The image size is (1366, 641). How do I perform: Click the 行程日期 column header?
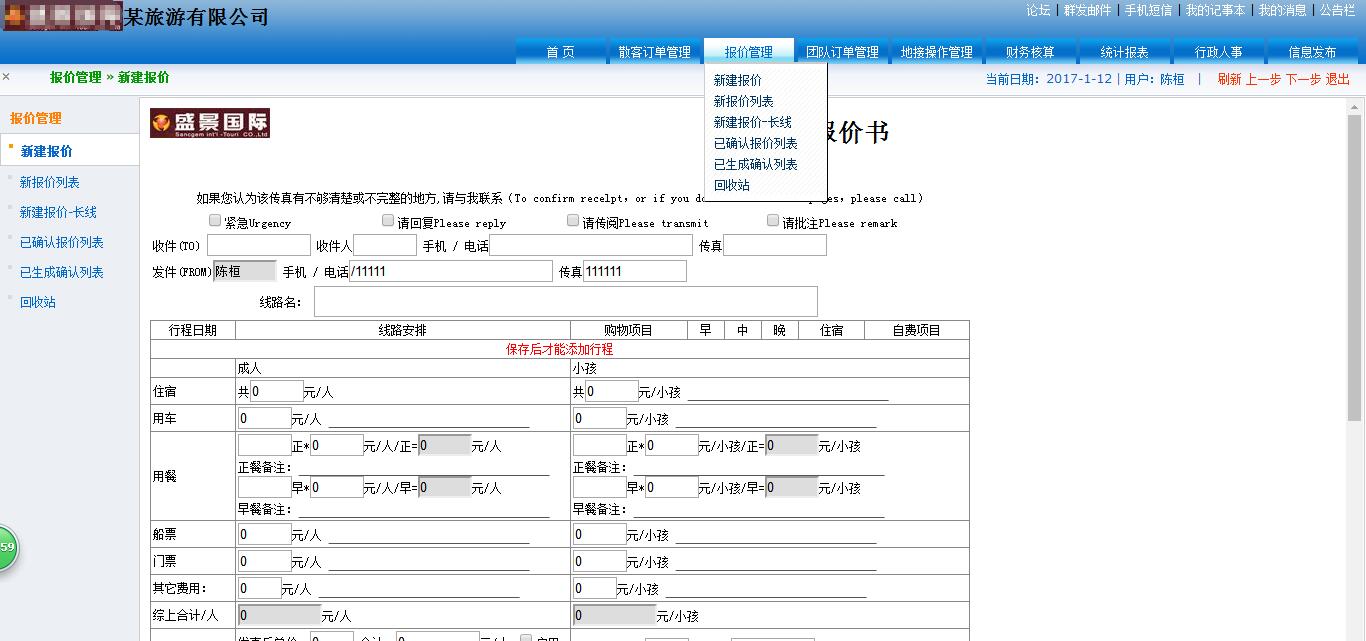click(x=193, y=330)
